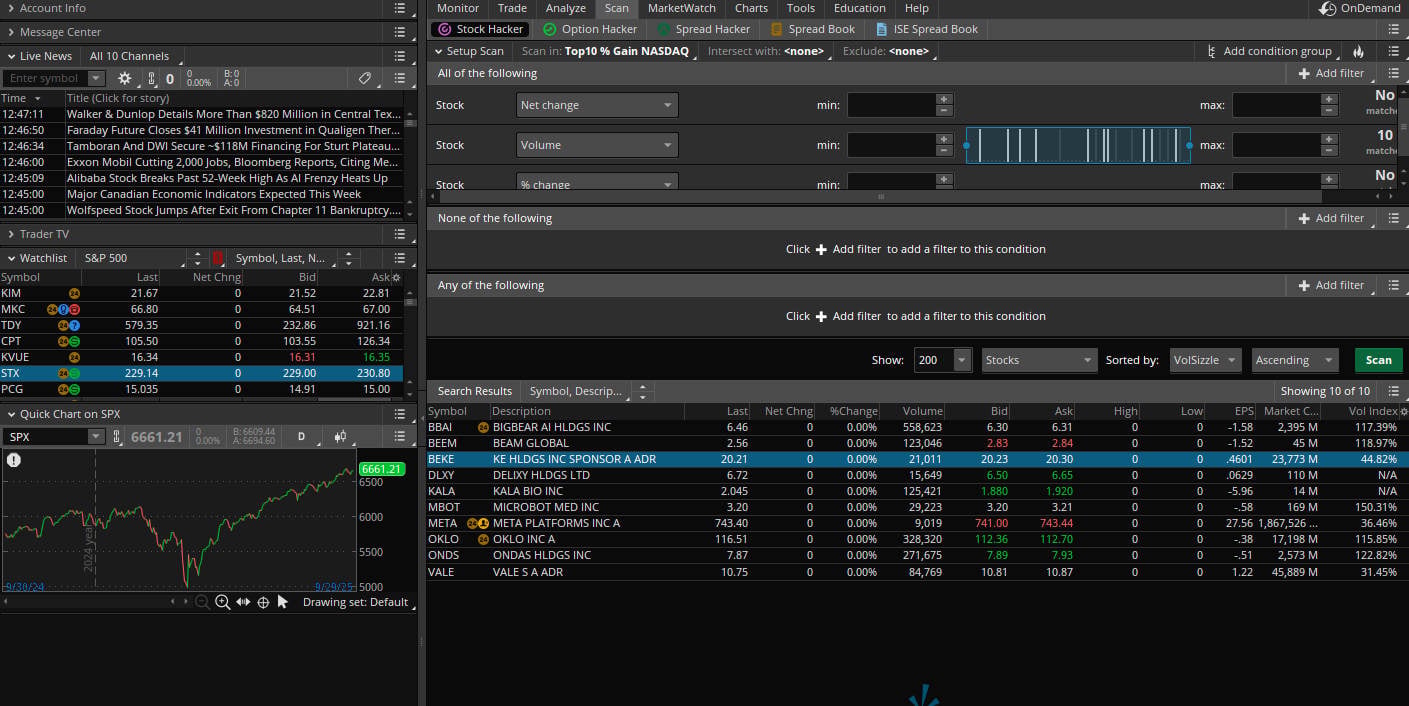
Task: Open Live News gear settings icon
Action: click(125, 78)
